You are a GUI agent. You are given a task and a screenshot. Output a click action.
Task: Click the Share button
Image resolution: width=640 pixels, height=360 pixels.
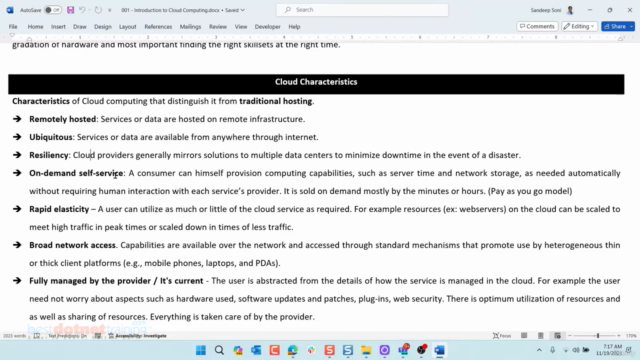pos(618,26)
